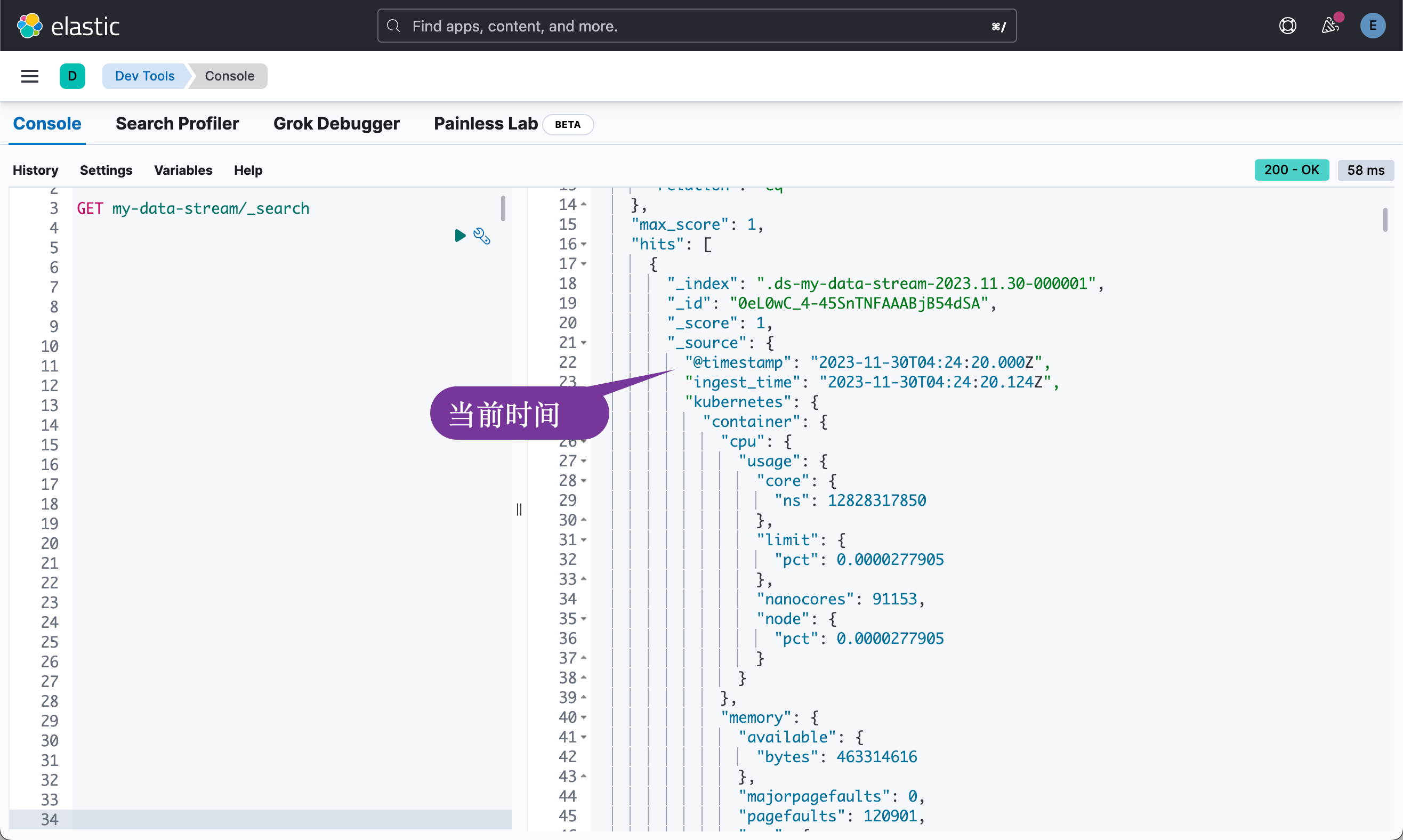Image resolution: width=1403 pixels, height=840 pixels.
Task: Open the request options wrench menu
Action: (x=482, y=236)
